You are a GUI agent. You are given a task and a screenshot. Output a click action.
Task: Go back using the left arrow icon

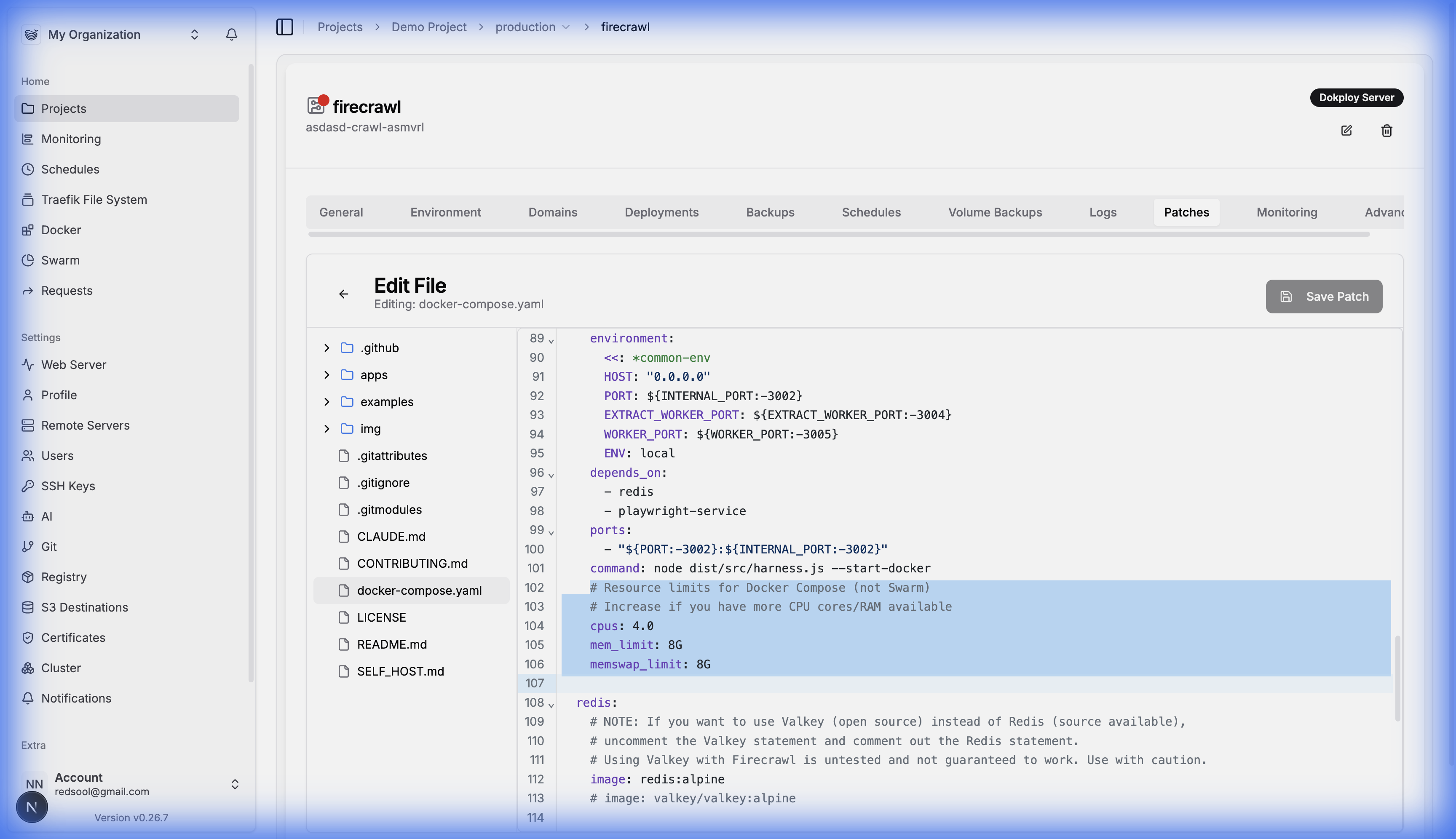[343, 294]
